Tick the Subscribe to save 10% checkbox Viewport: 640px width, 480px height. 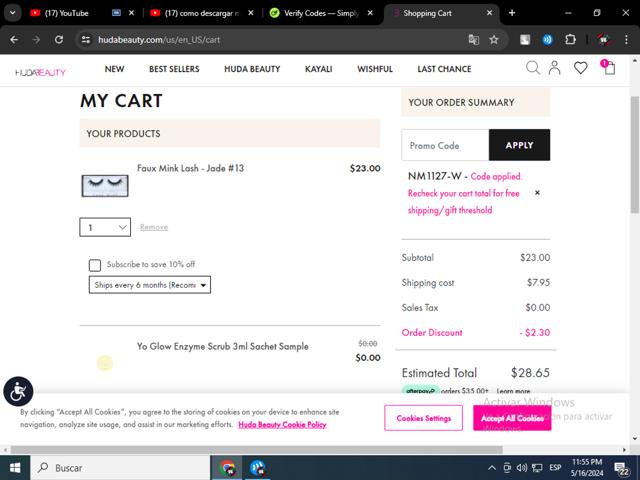(x=95, y=265)
